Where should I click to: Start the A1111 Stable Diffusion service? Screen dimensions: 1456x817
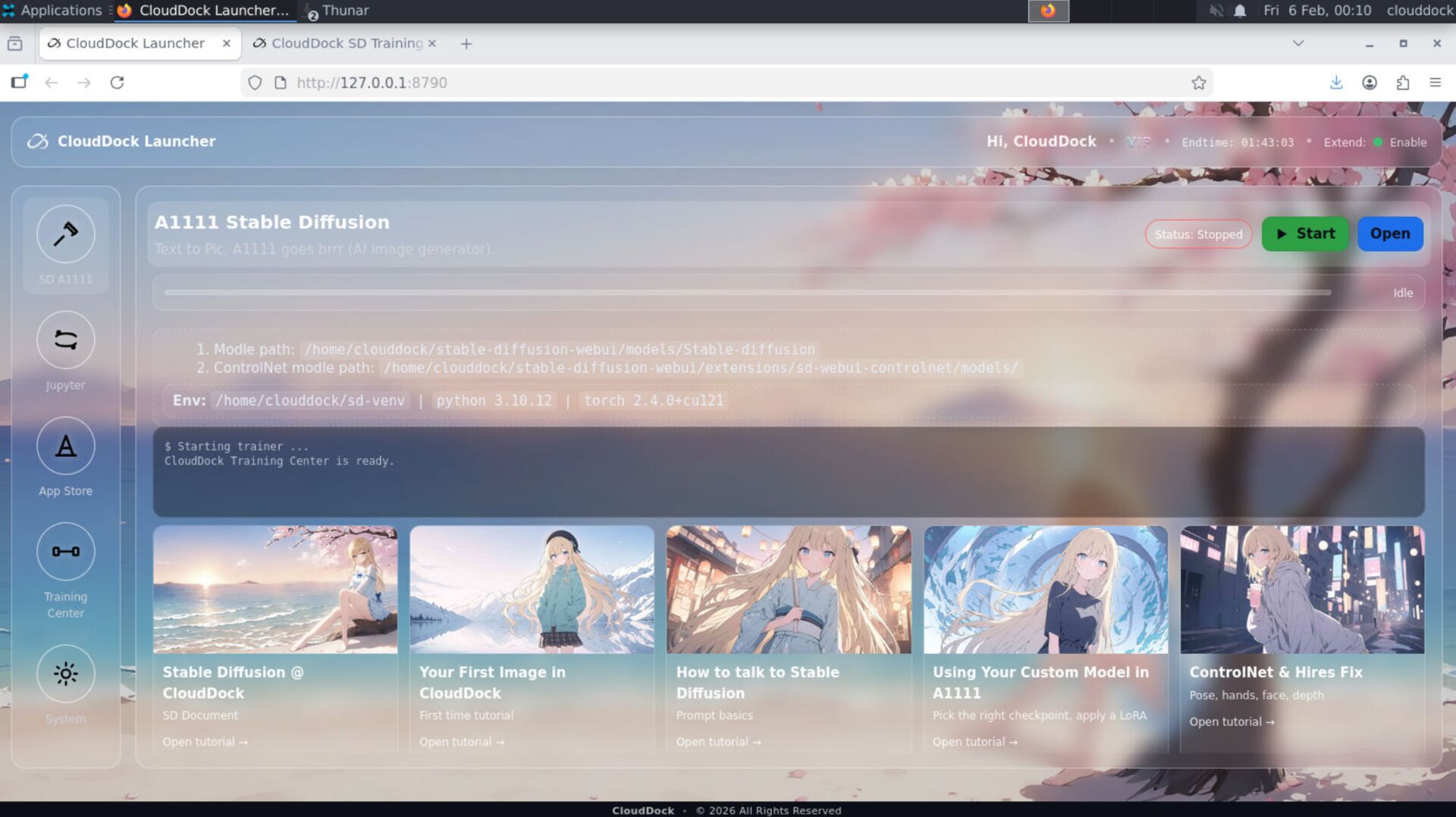[1304, 233]
